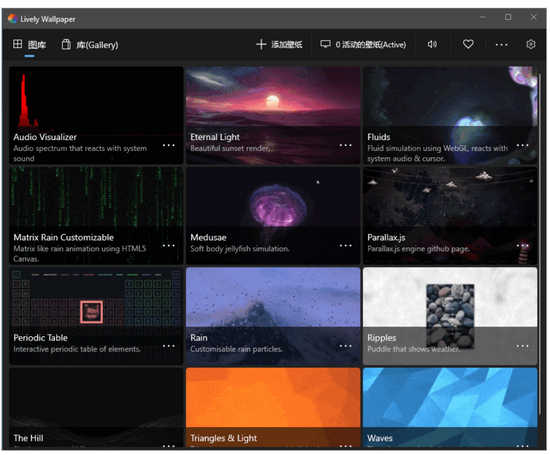The width and height of the screenshot is (550, 455).
Task: Click the 'Soft body jellyfish simulation.' description
Action: [240, 249]
